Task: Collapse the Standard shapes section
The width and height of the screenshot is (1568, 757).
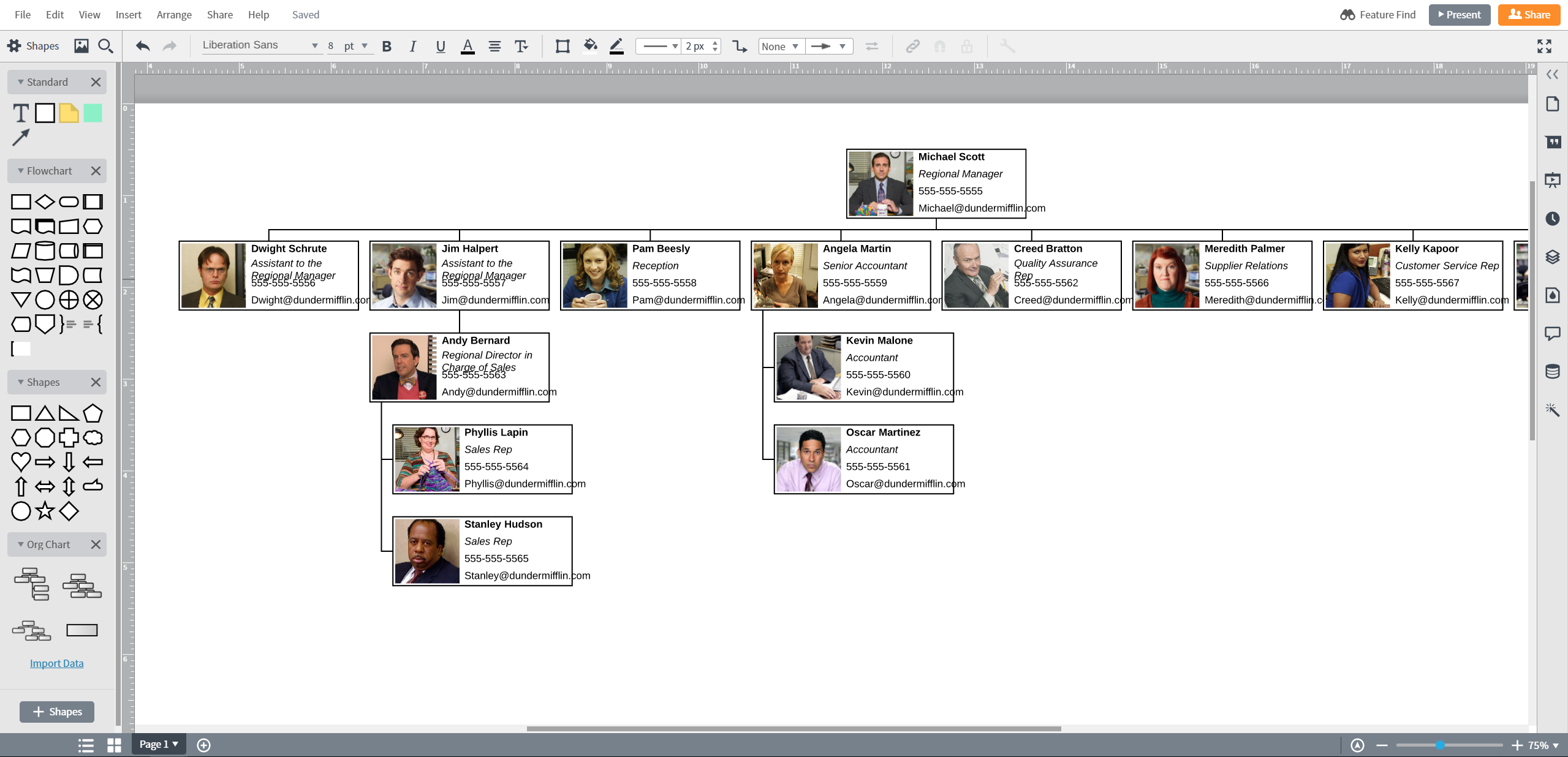Action: tap(21, 82)
